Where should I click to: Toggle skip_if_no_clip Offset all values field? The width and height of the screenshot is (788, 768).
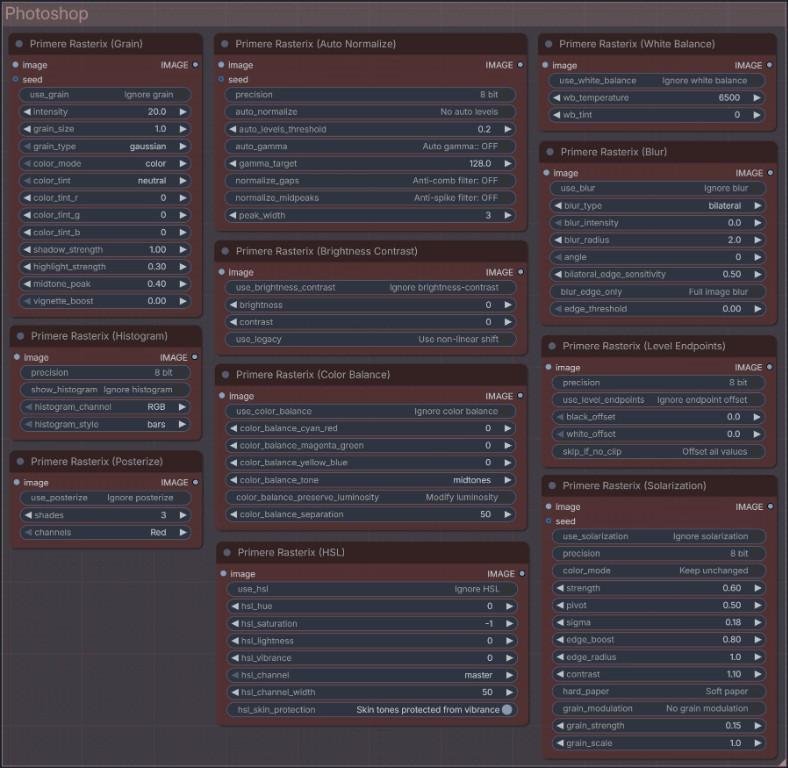point(659,451)
